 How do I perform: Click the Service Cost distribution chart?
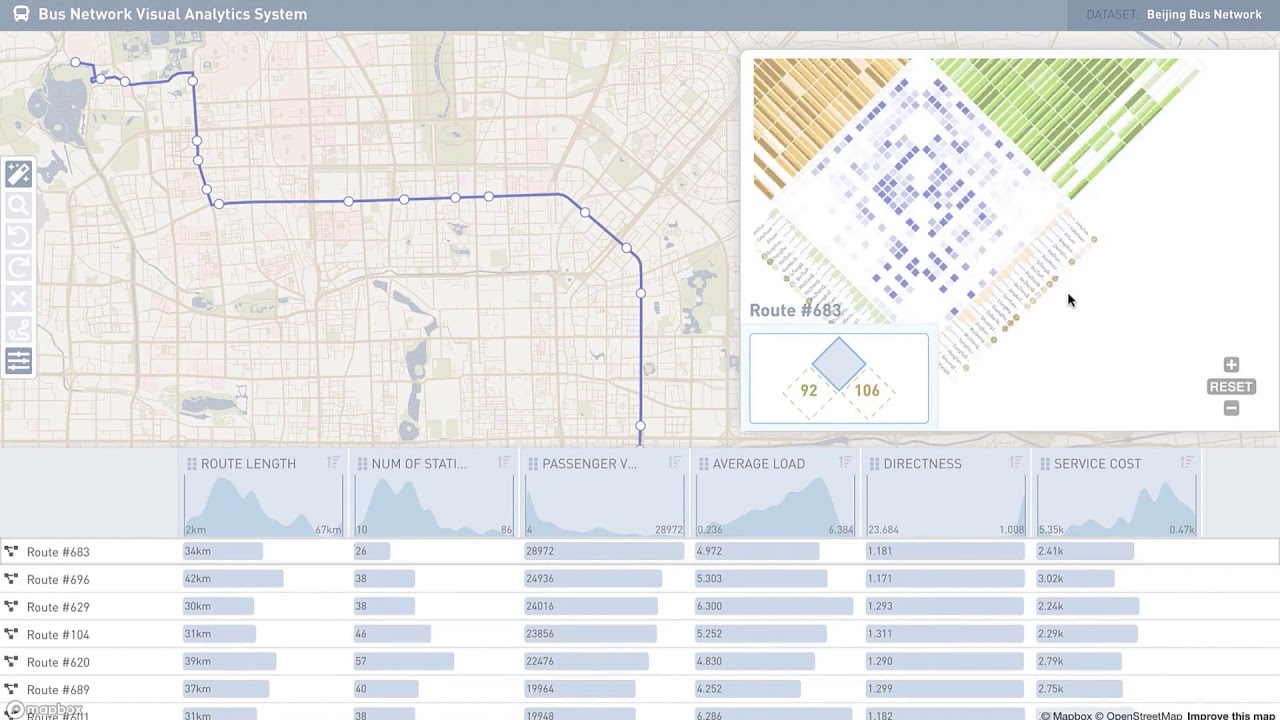pyautogui.click(x=1116, y=506)
